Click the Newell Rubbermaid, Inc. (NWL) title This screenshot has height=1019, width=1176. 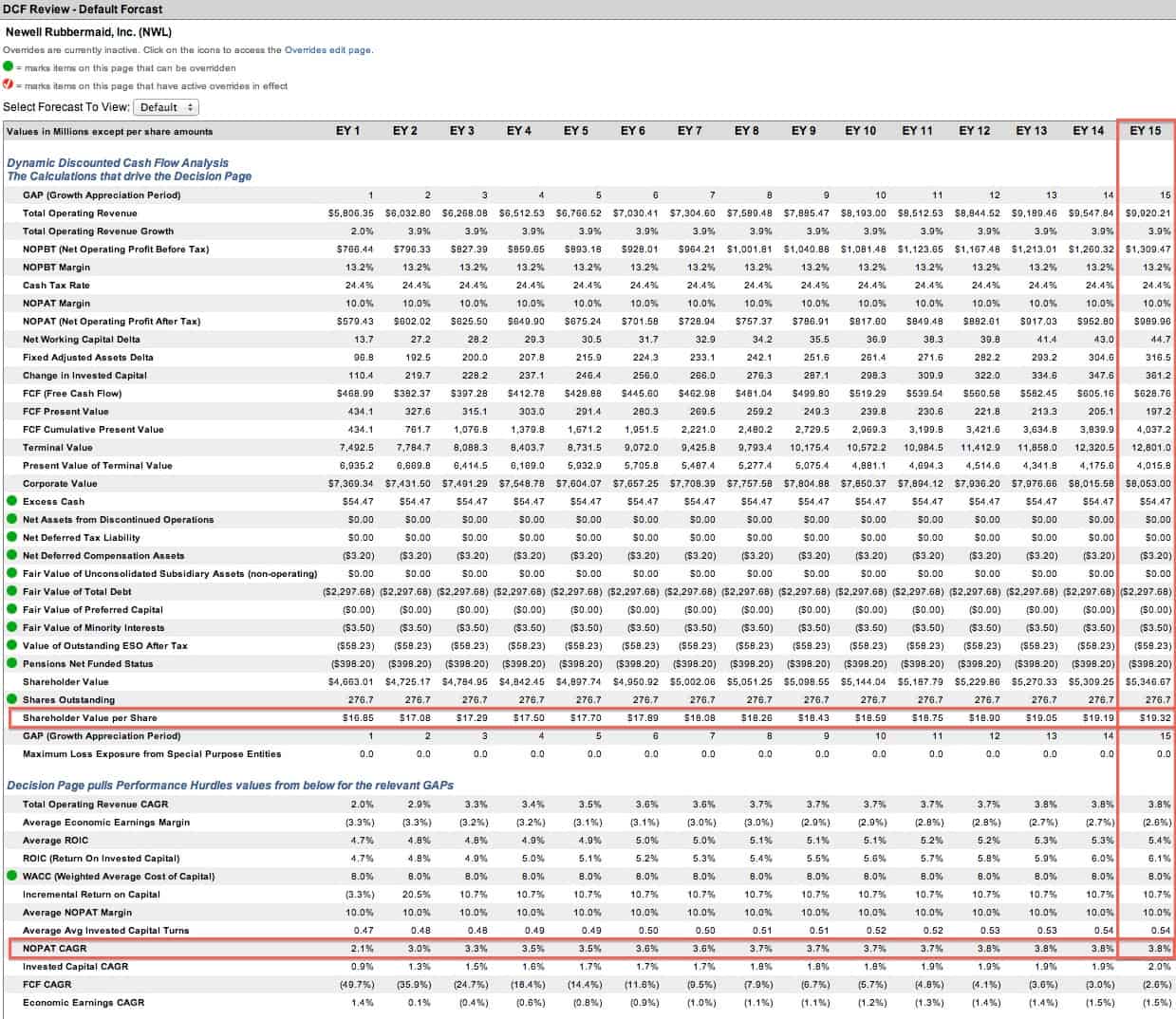coord(89,32)
